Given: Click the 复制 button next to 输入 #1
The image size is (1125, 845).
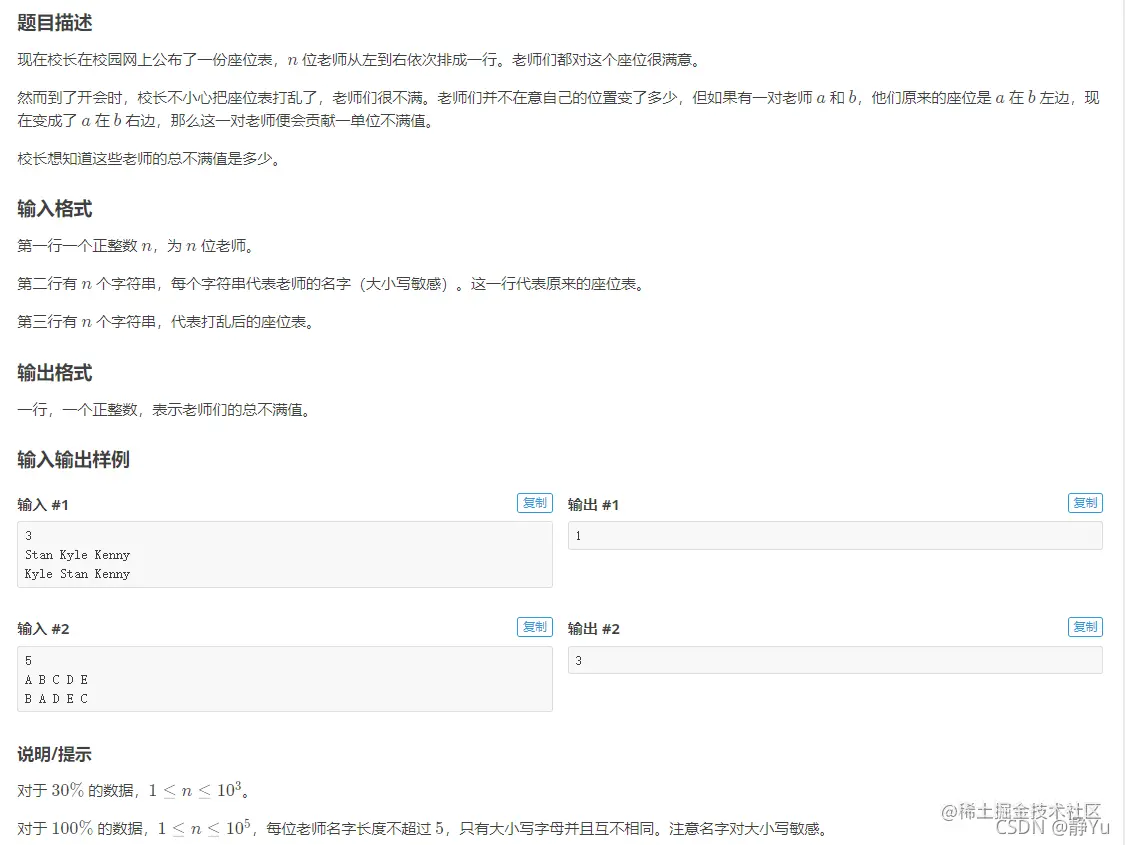Looking at the screenshot, I should coord(534,503).
